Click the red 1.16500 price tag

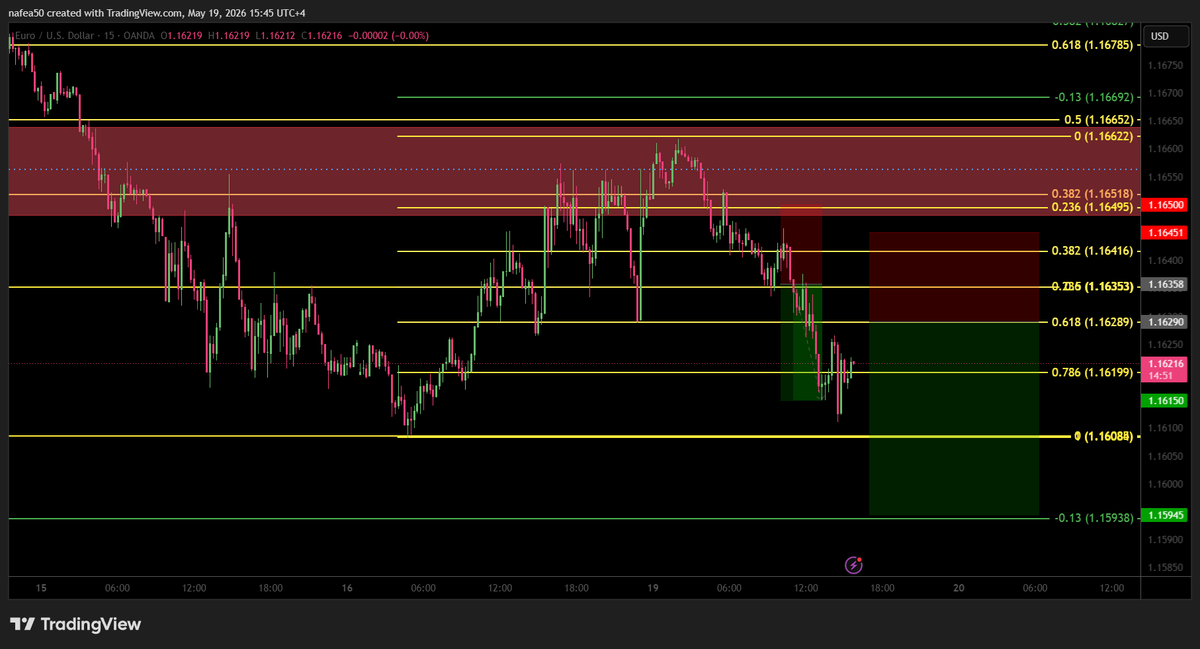tap(1165, 204)
